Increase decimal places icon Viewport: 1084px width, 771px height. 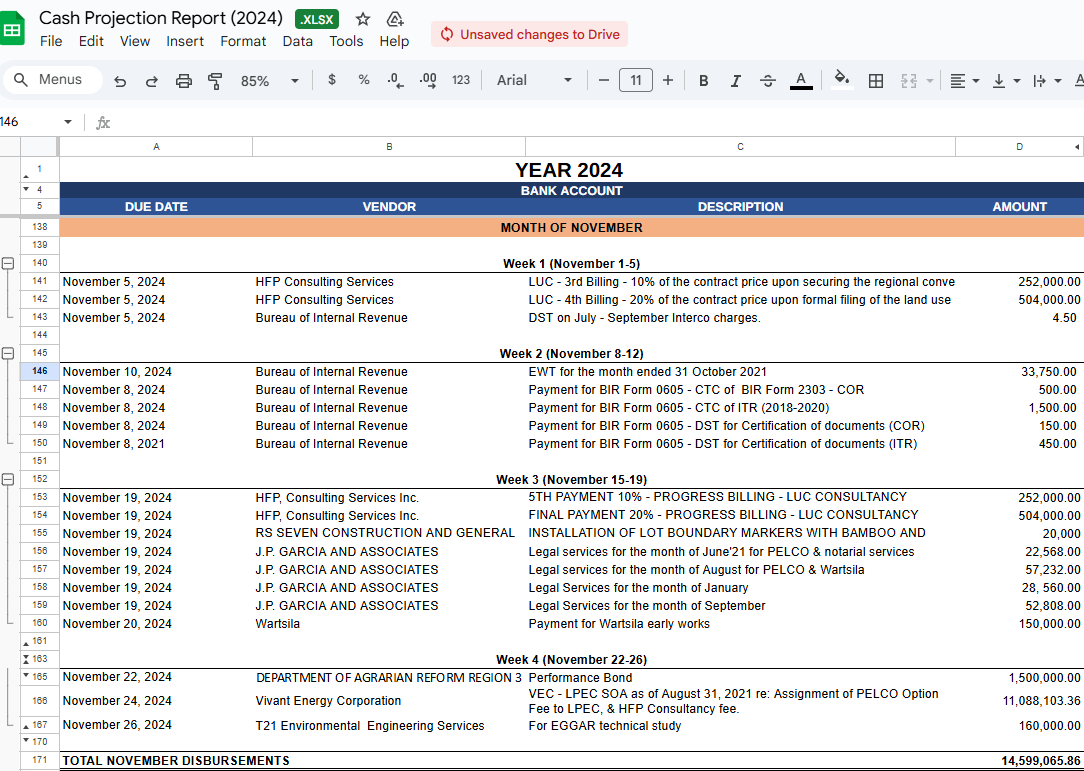pyautogui.click(x=428, y=81)
